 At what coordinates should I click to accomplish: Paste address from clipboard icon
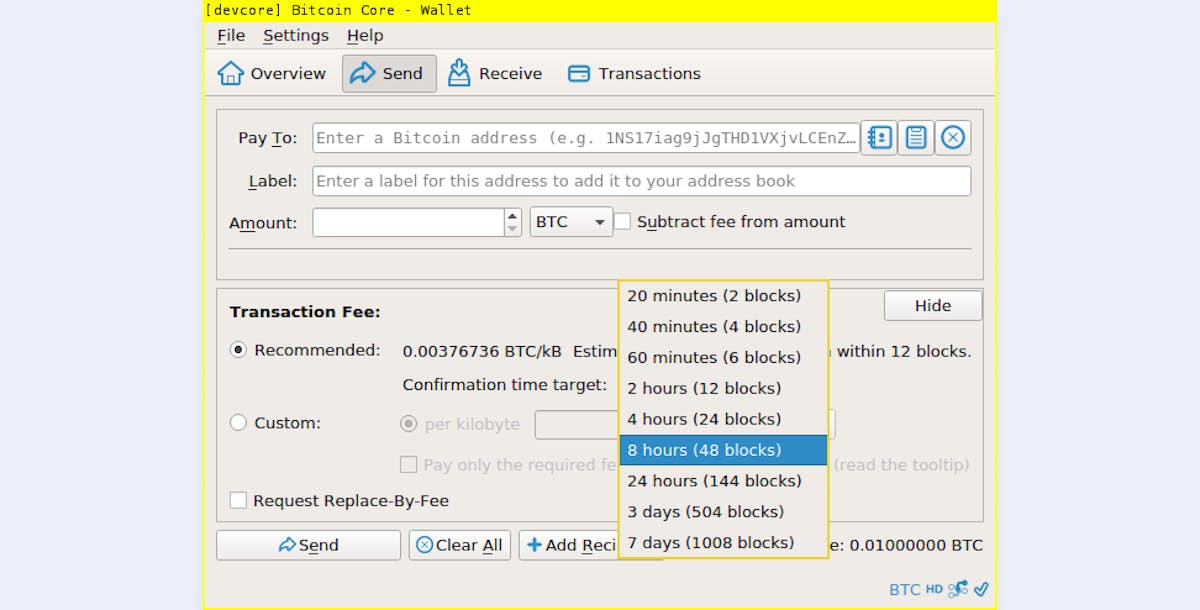tap(915, 138)
